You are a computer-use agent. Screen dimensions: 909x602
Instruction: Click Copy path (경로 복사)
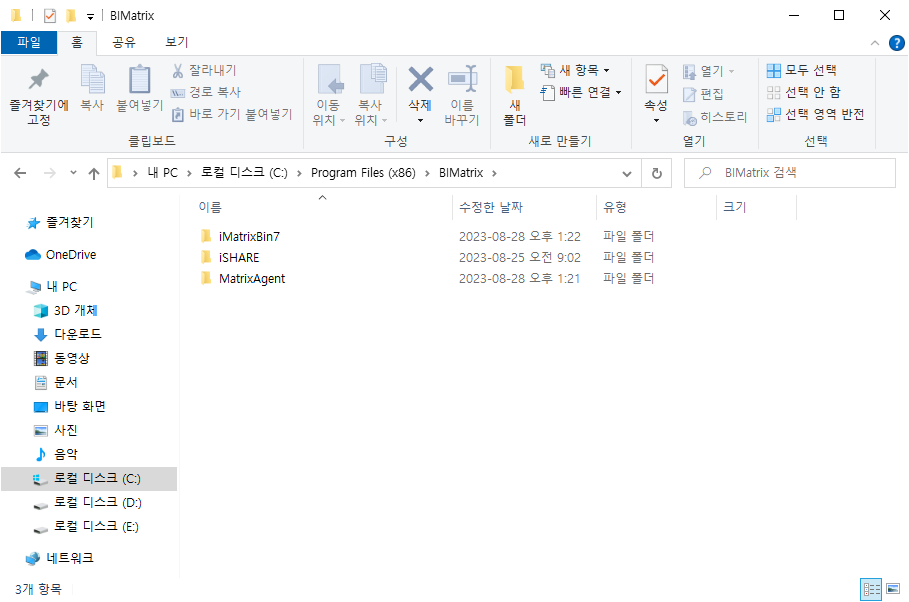tap(206, 92)
